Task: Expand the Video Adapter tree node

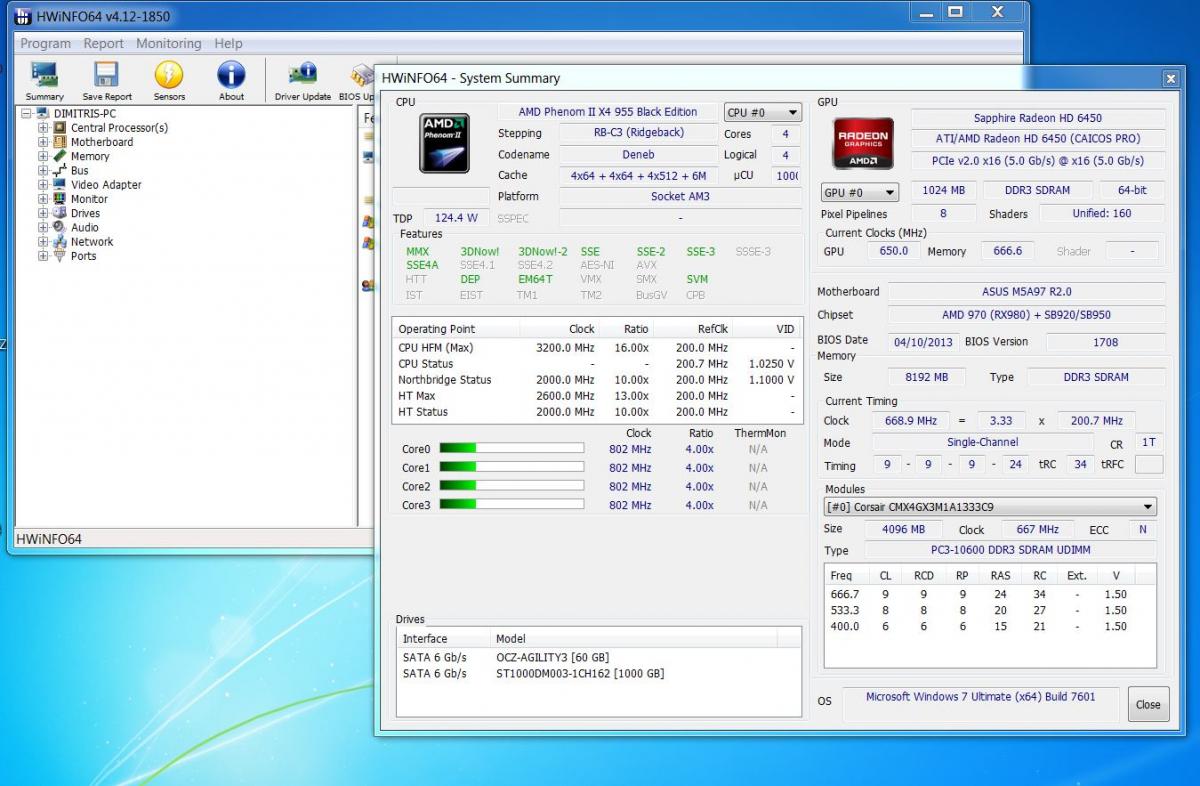Action: tap(43, 185)
